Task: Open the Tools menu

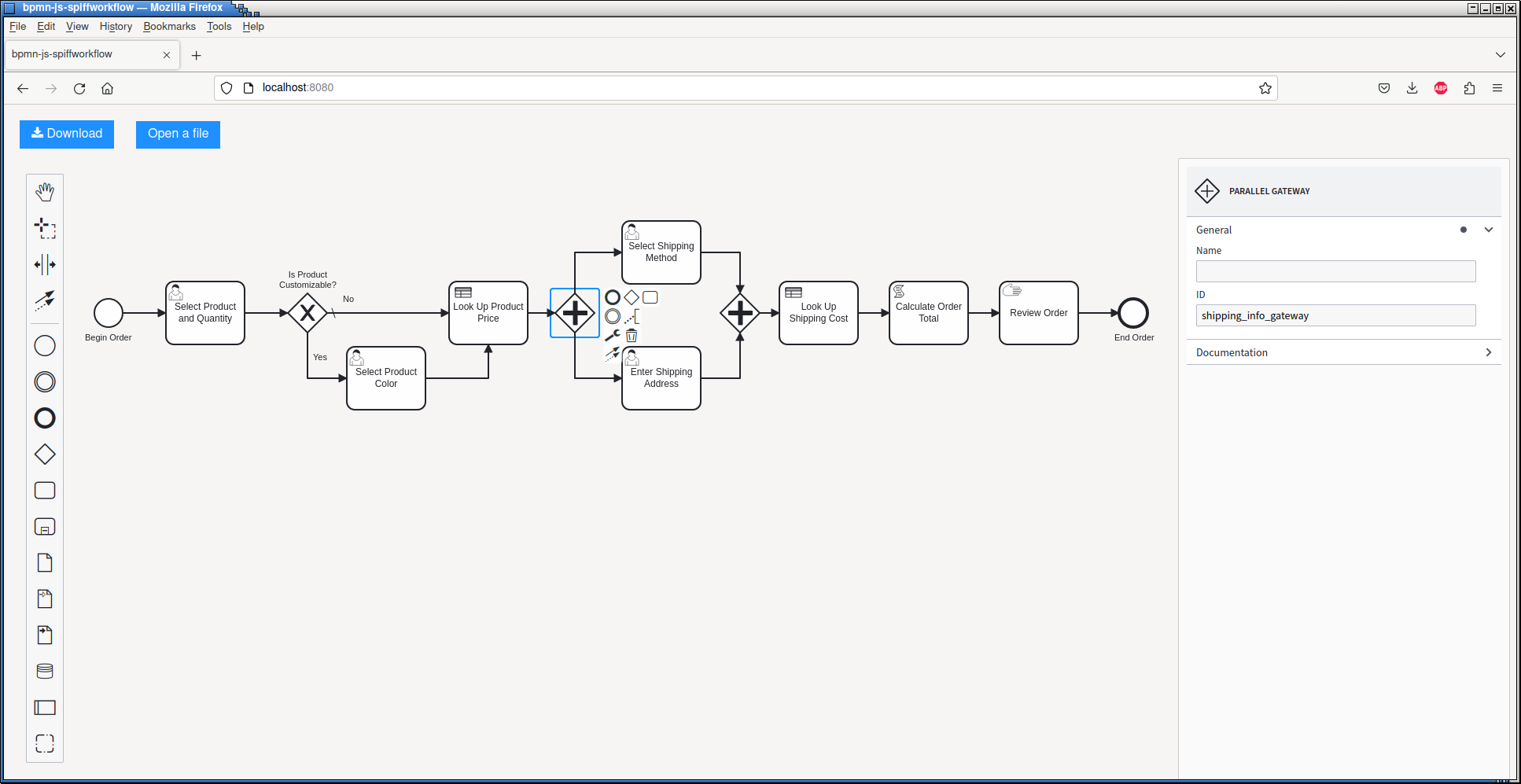Action: (219, 26)
